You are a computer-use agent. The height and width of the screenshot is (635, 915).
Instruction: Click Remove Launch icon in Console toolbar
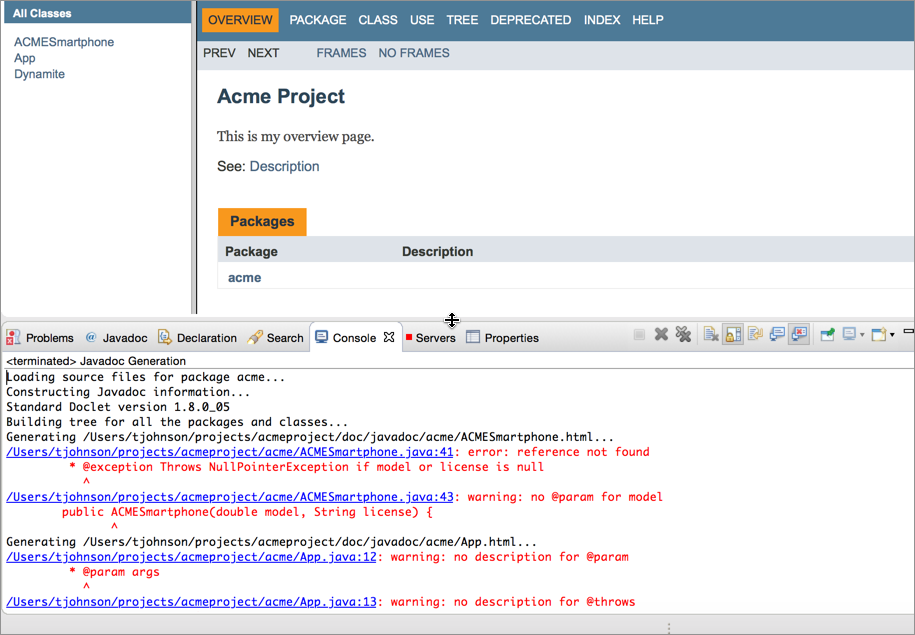point(661,335)
